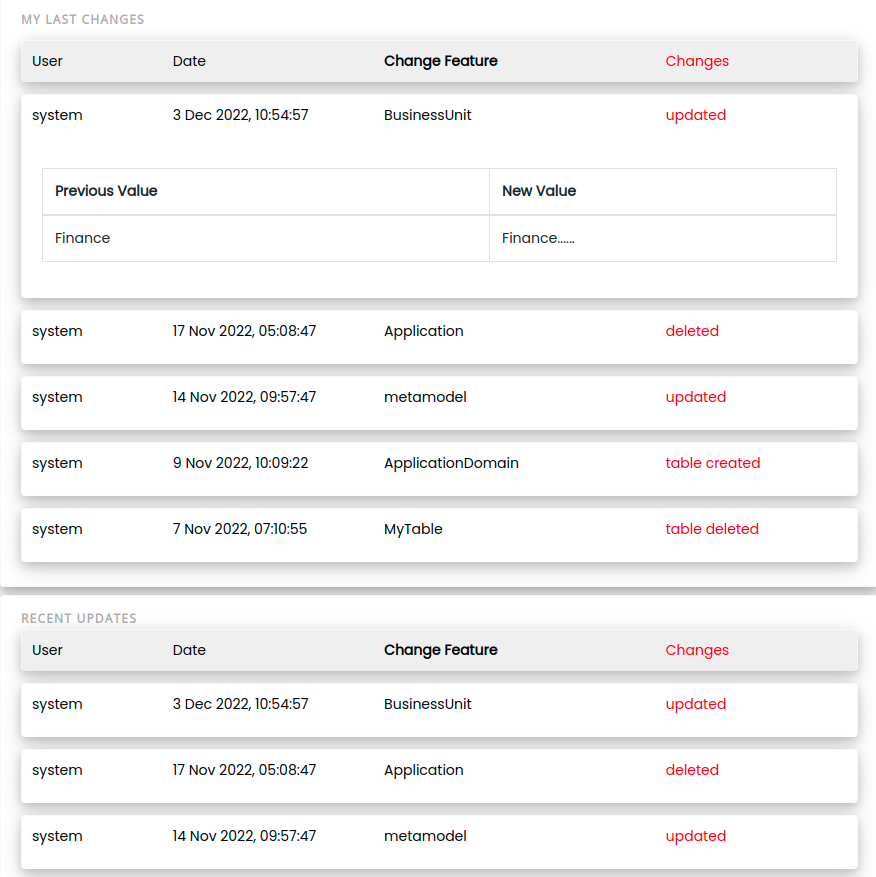
Task: Click the table created status text
Action: [x=713, y=463]
